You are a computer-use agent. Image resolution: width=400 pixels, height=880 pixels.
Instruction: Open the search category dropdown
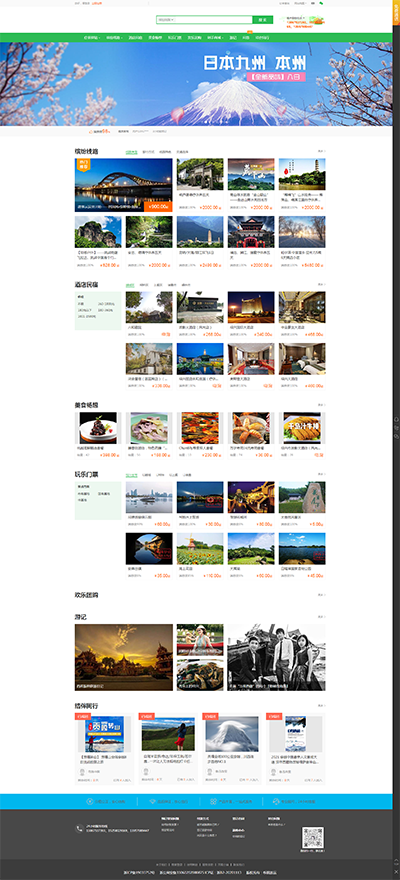pos(166,20)
